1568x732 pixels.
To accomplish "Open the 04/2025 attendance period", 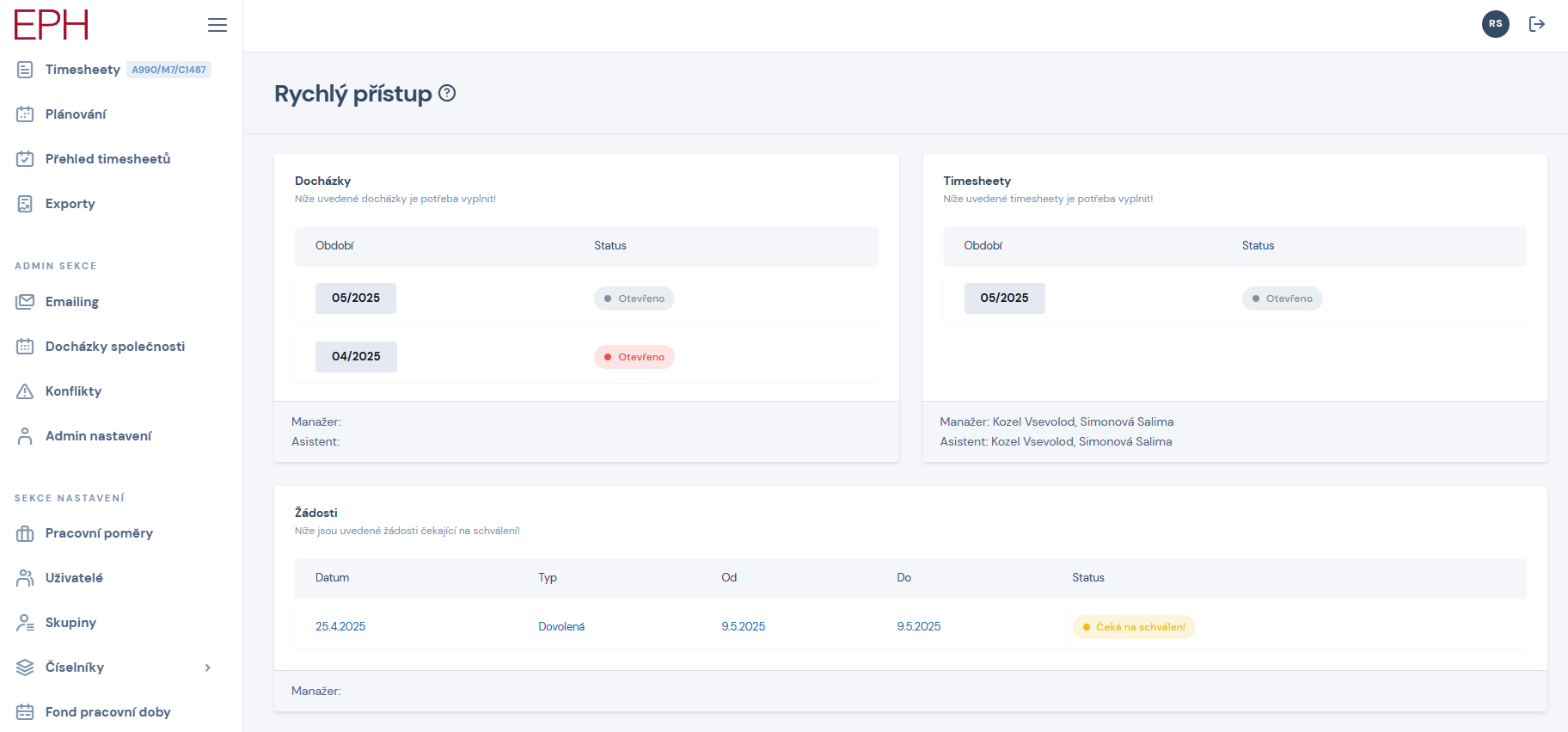I will [x=356, y=356].
